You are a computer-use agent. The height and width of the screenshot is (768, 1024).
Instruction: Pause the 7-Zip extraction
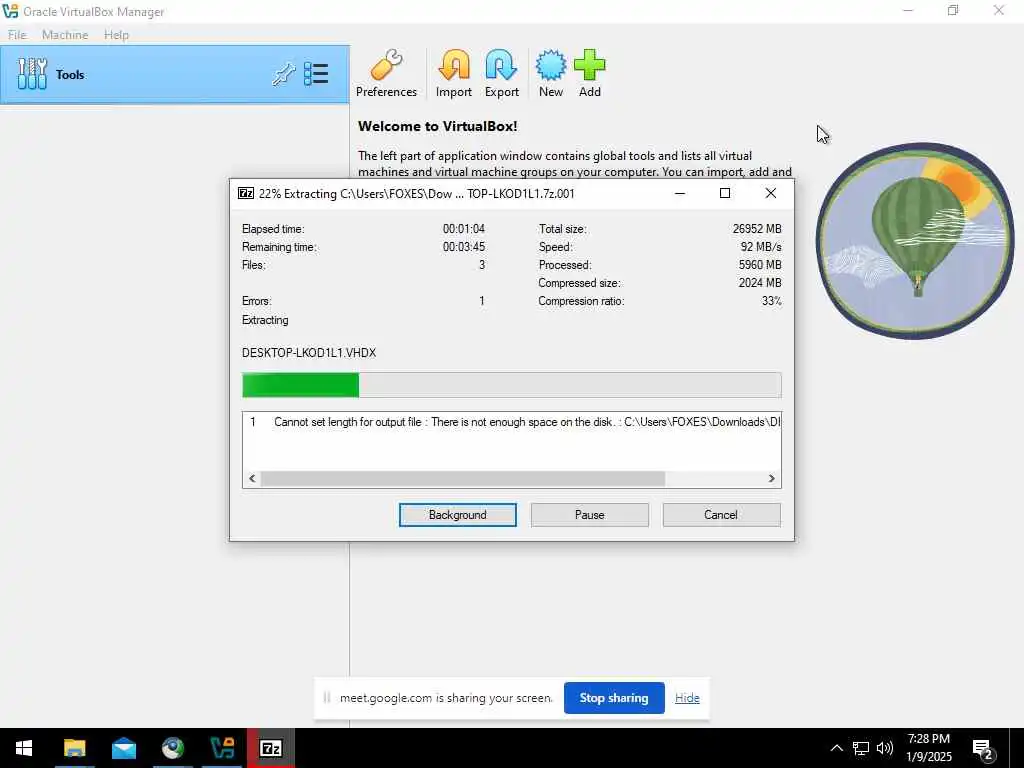coord(589,515)
